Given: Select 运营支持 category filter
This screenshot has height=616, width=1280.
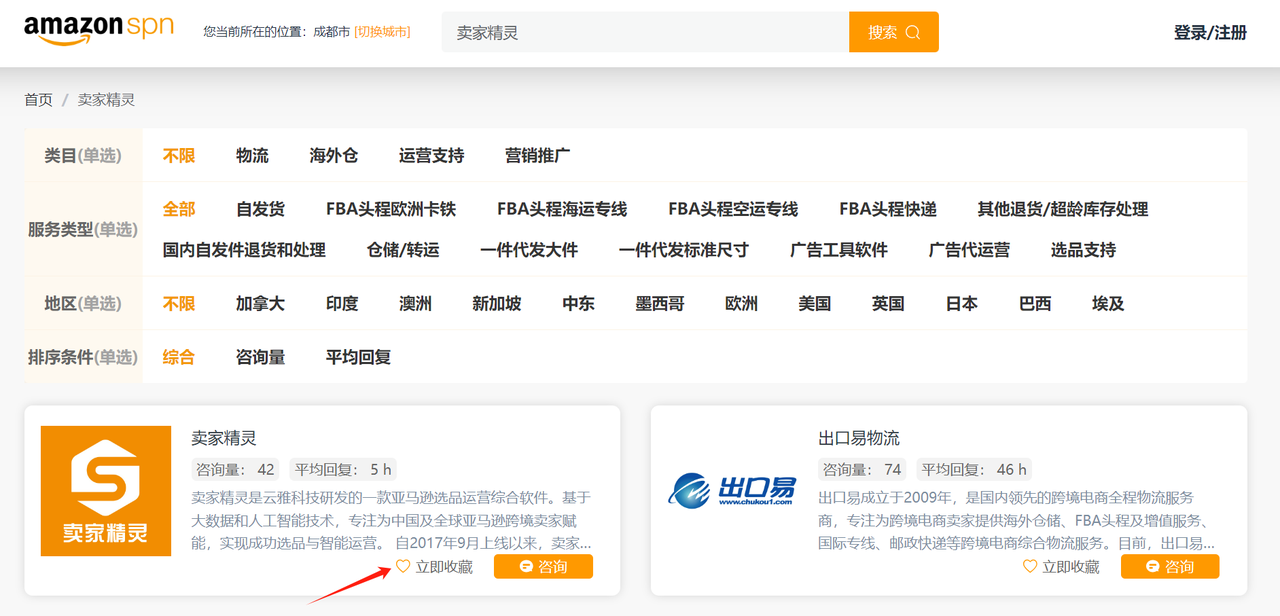Looking at the screenshot, I should click(431, 156).
